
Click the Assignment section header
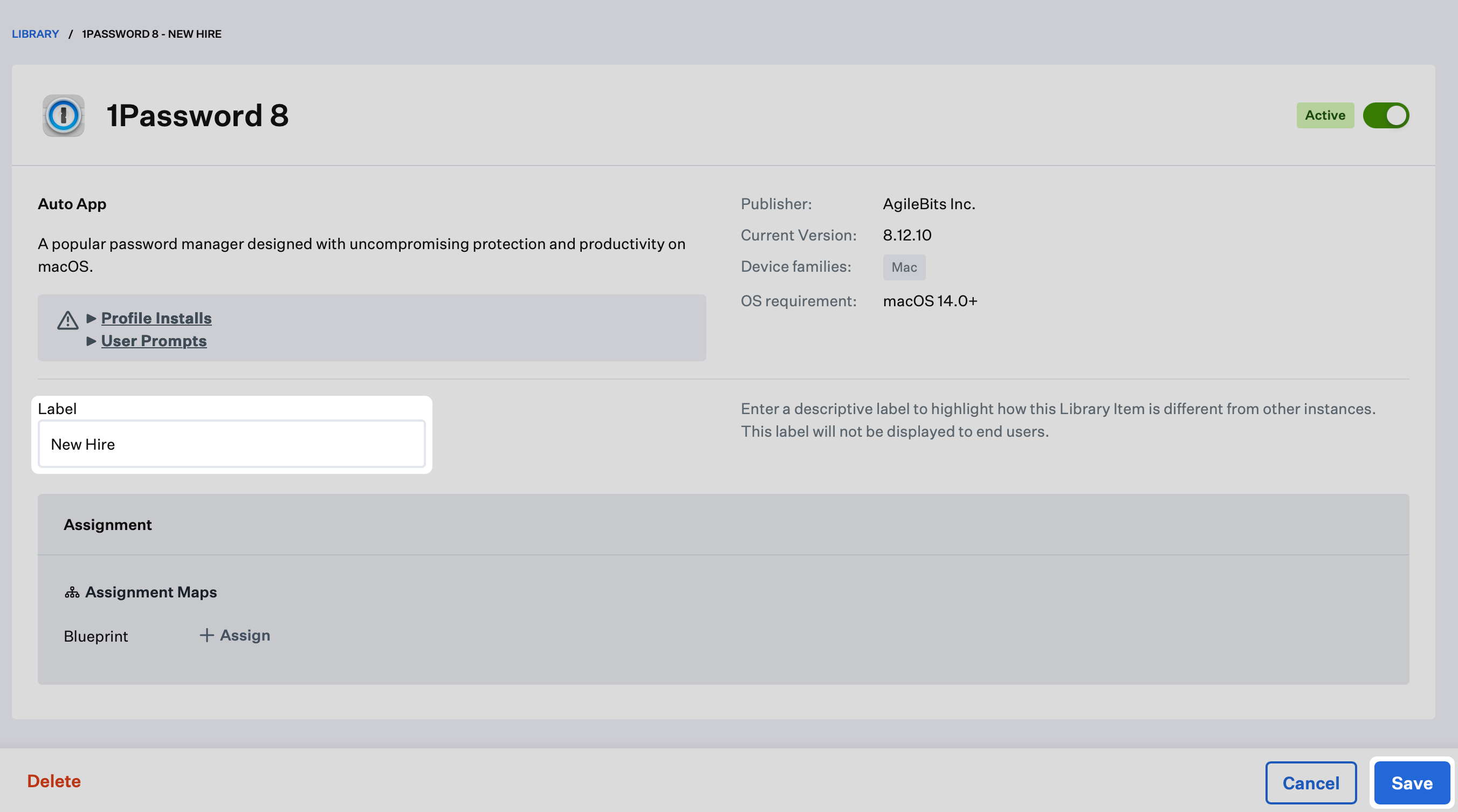(x=724, y=525)
